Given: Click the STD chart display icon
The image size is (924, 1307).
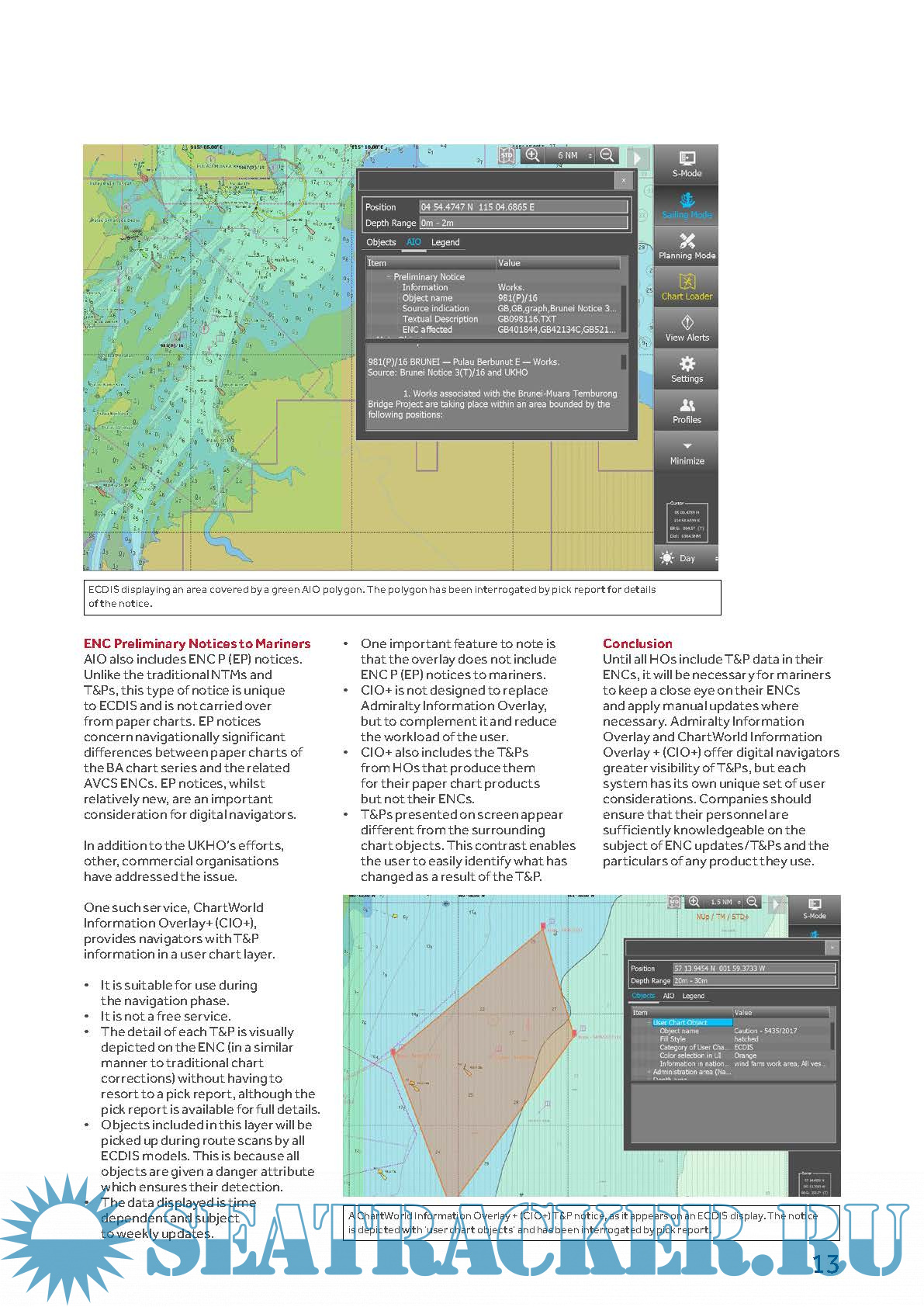Looking at the screenshot, I should coord(506,155).
